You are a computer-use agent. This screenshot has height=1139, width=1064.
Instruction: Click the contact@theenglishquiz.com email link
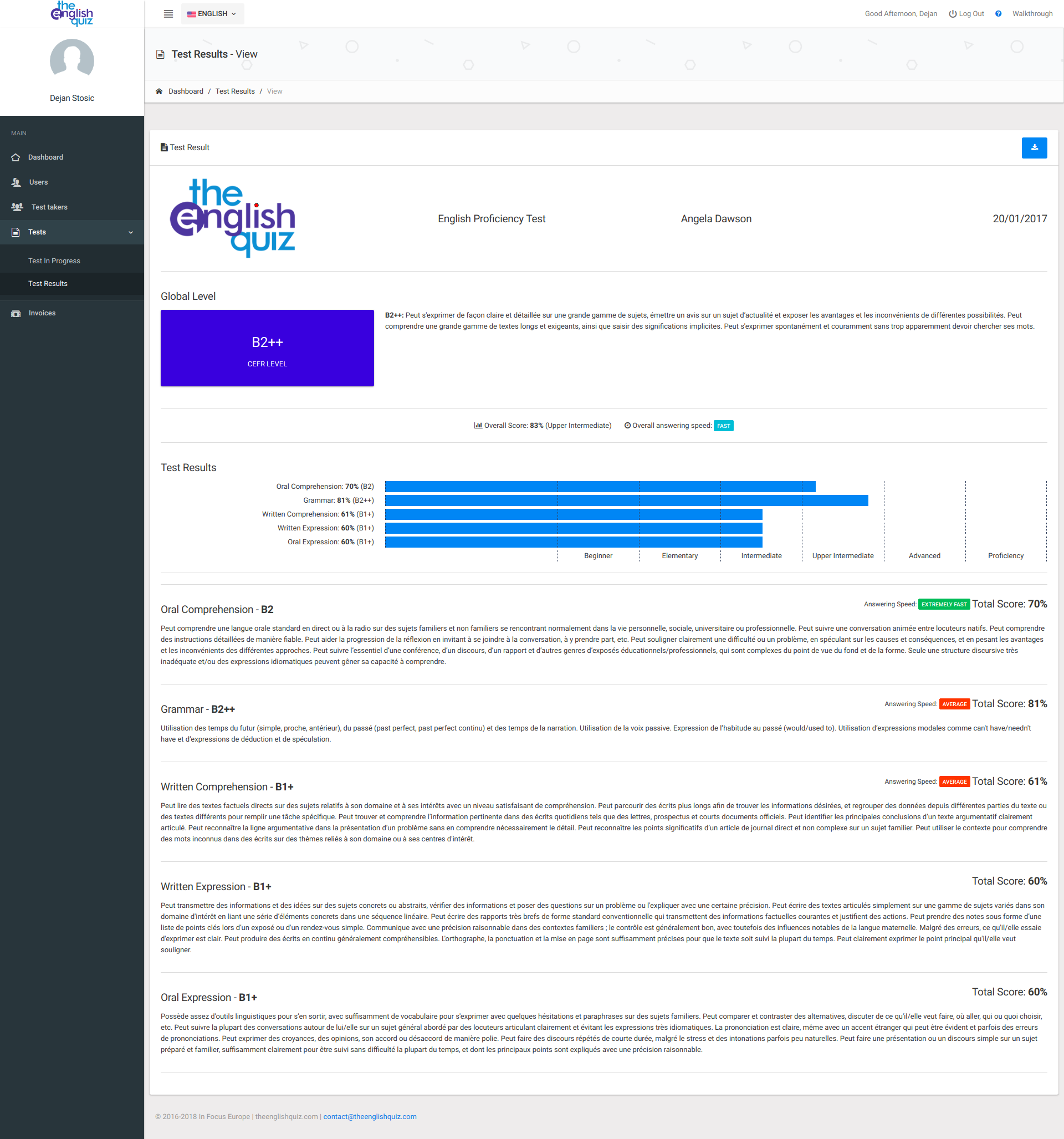[x=370, y=1117]
